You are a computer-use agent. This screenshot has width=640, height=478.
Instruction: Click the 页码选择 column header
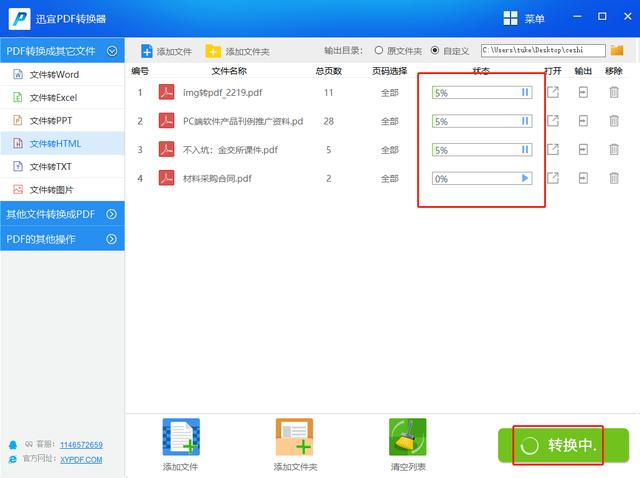click(x=389, y=71)
